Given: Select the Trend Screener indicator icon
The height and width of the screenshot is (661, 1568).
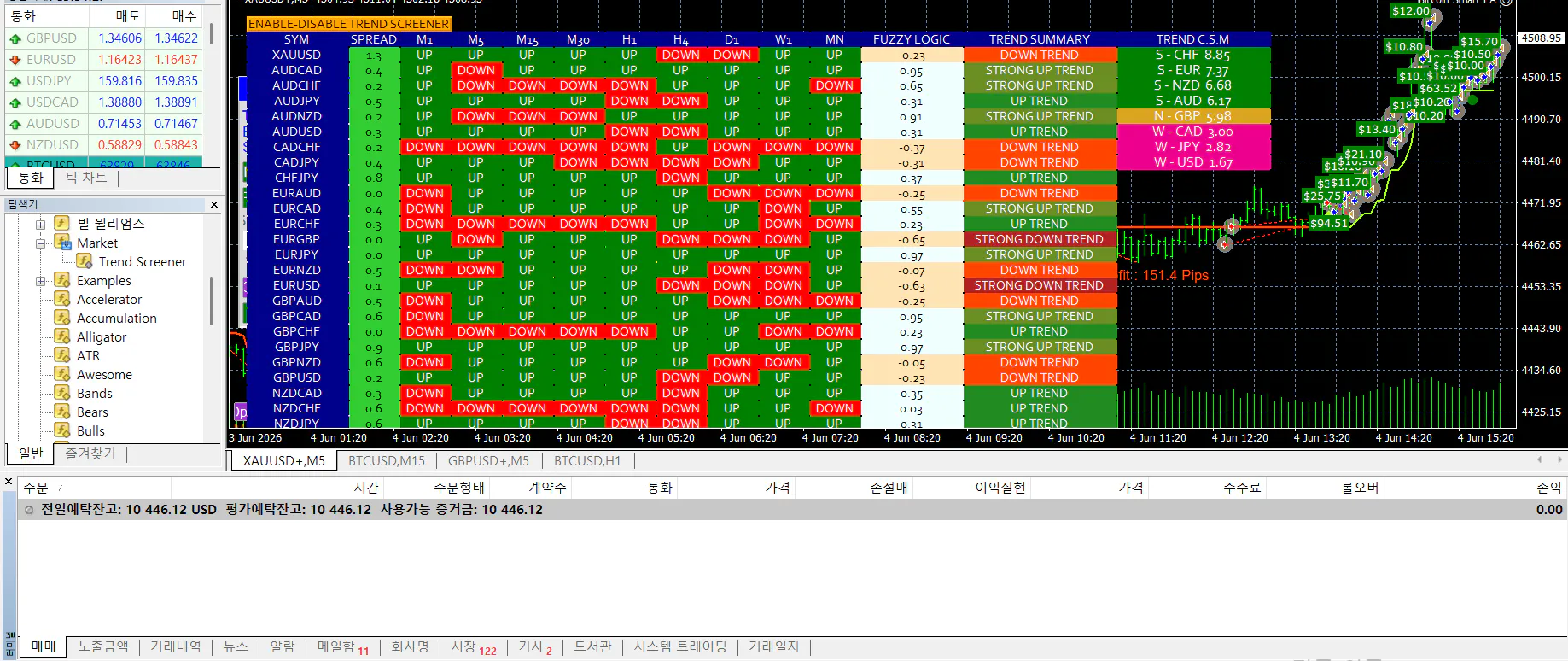Looking at the screenshot, I should click(85, 261).
